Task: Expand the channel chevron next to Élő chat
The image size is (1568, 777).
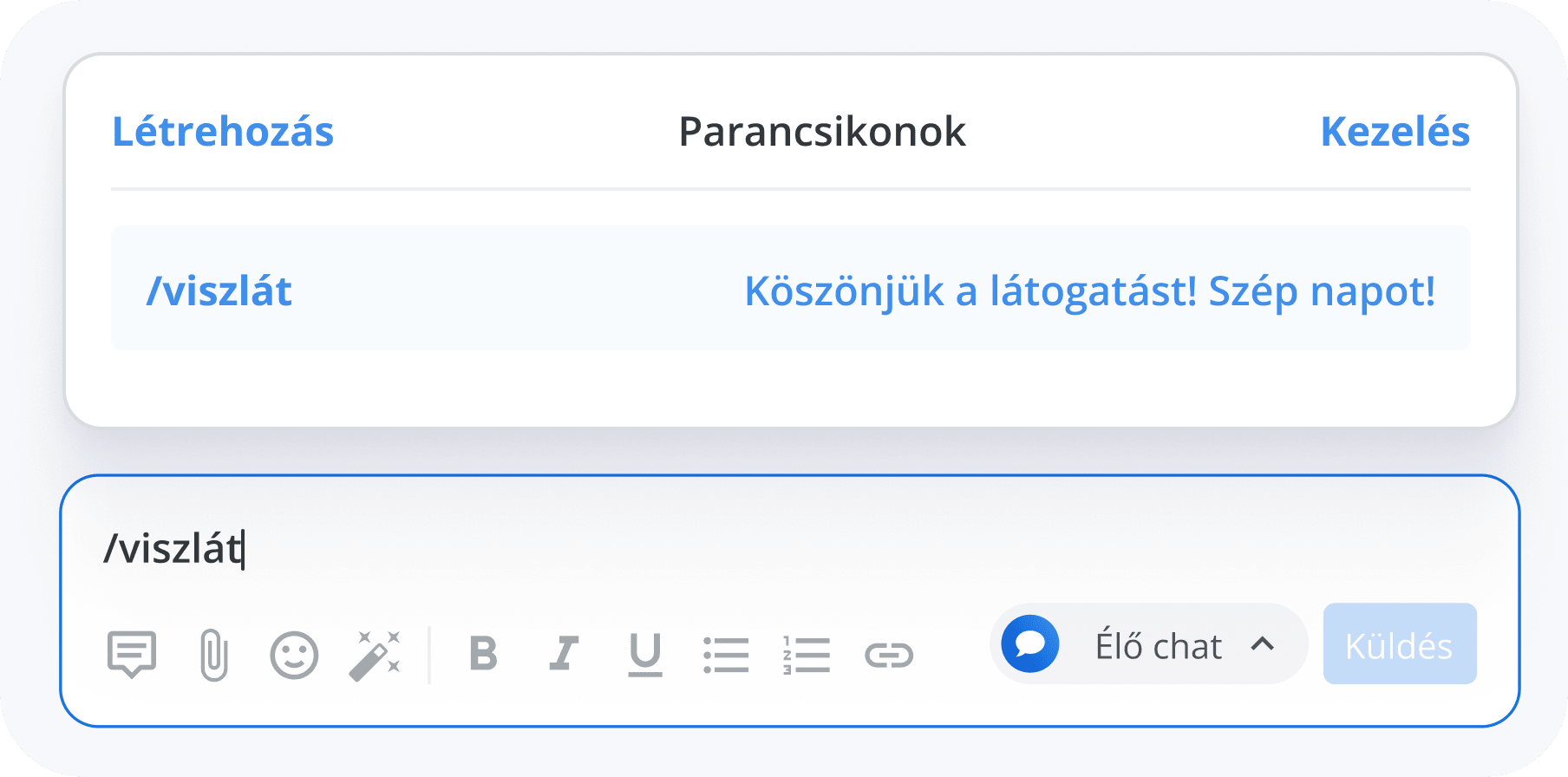Action: click(1264, 644)
